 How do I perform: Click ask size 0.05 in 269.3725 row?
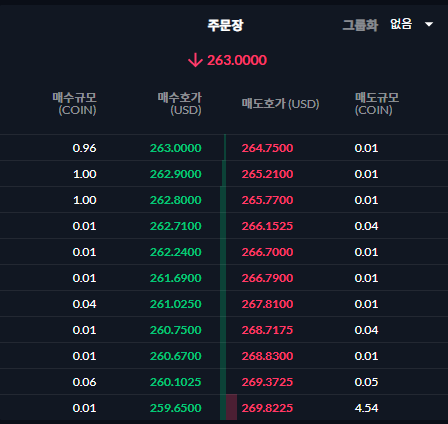(366, 382)
